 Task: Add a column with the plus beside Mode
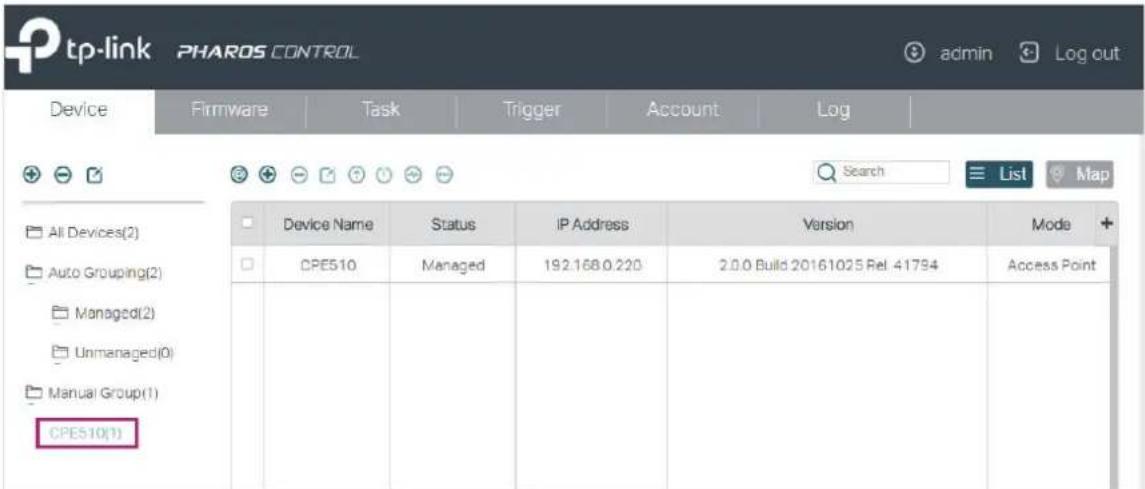coord(1106,222)
